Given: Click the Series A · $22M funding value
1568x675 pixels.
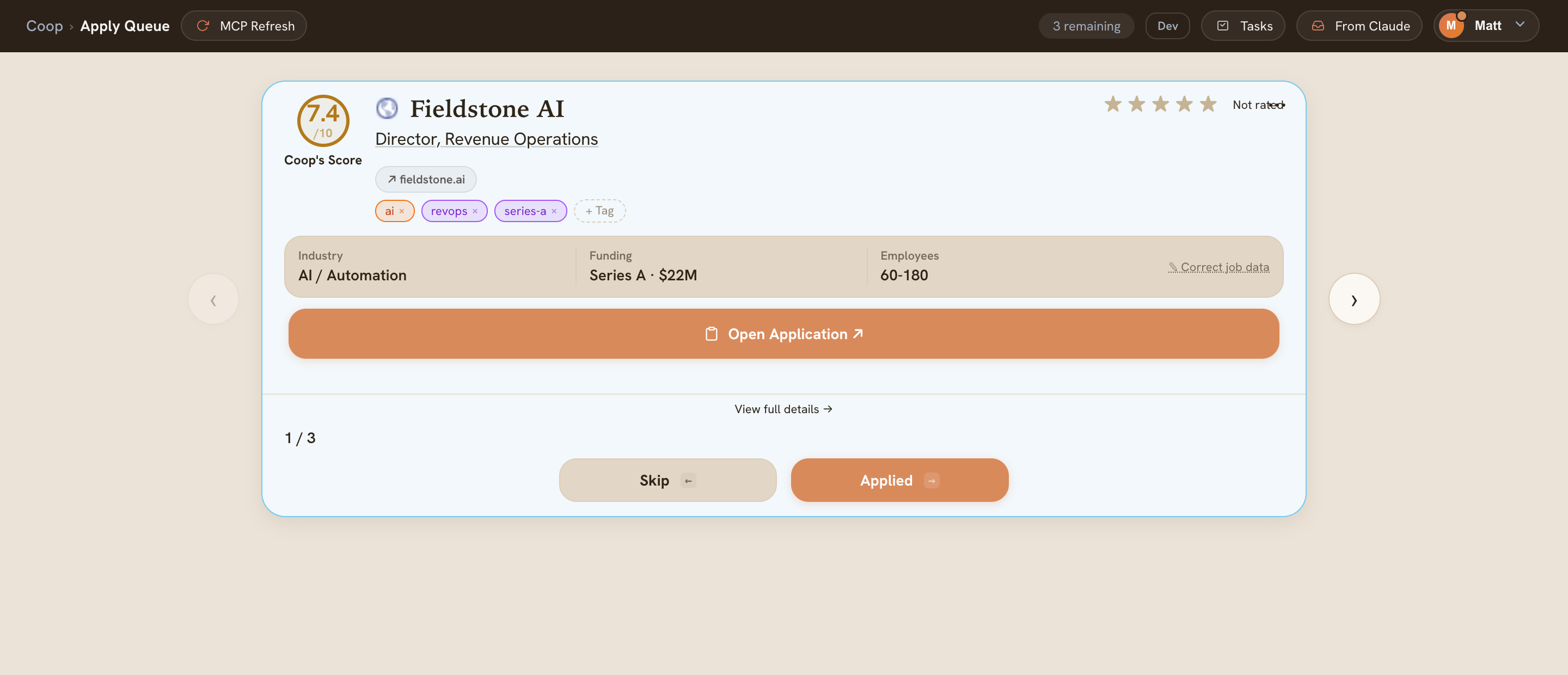Looking at the screenshot, I should pyautogui.click(x=643, y=275).
